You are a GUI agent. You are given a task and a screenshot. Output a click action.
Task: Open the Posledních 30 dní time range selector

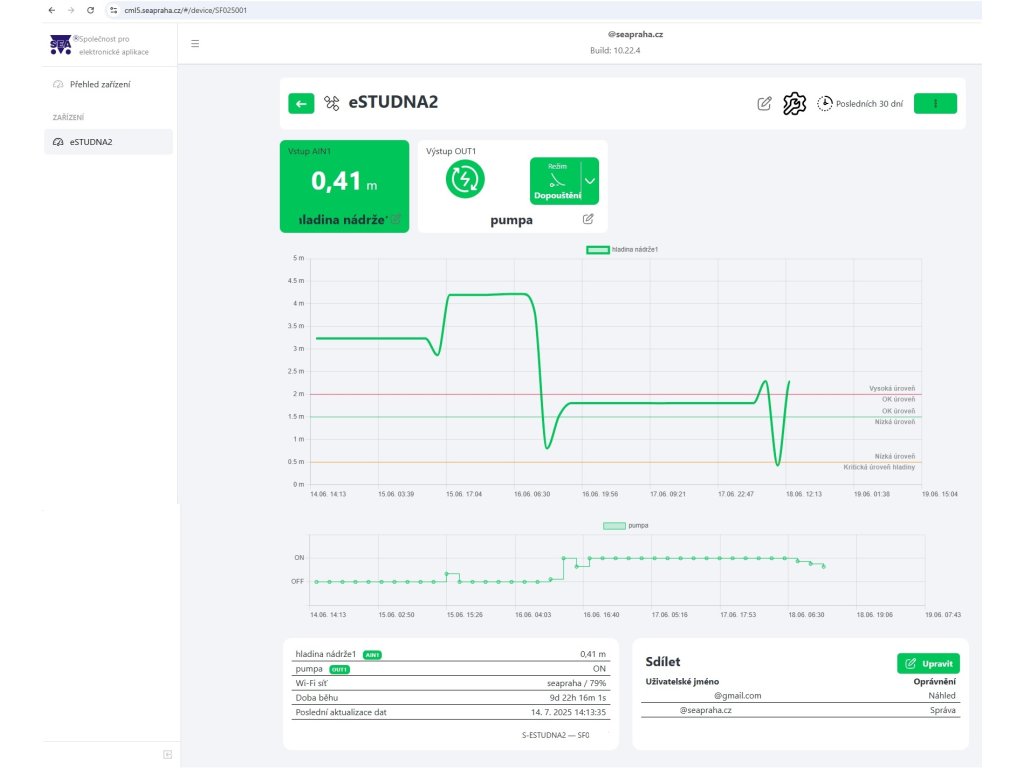click(x=860, y=103)
